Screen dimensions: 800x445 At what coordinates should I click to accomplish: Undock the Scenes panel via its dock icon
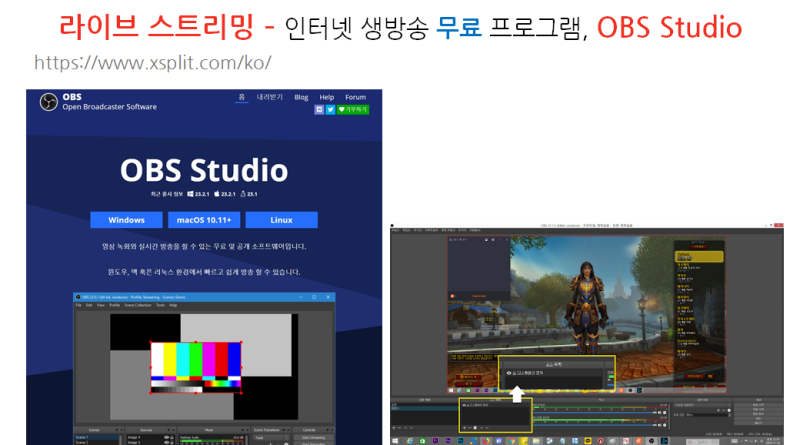pyautogui.click(x=117, y=430)
